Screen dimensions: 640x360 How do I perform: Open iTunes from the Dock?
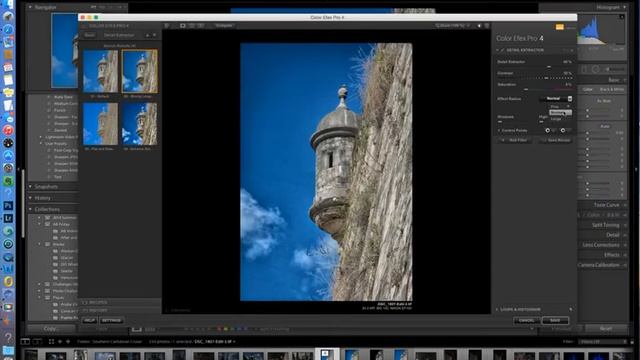coord(8,130)
